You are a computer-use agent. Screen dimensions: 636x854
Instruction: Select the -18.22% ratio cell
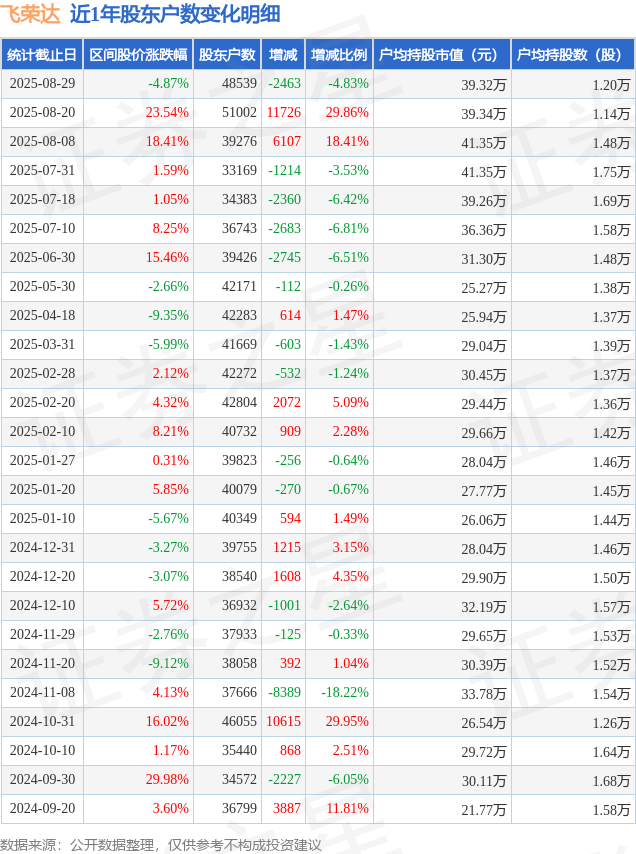(345, 692)
